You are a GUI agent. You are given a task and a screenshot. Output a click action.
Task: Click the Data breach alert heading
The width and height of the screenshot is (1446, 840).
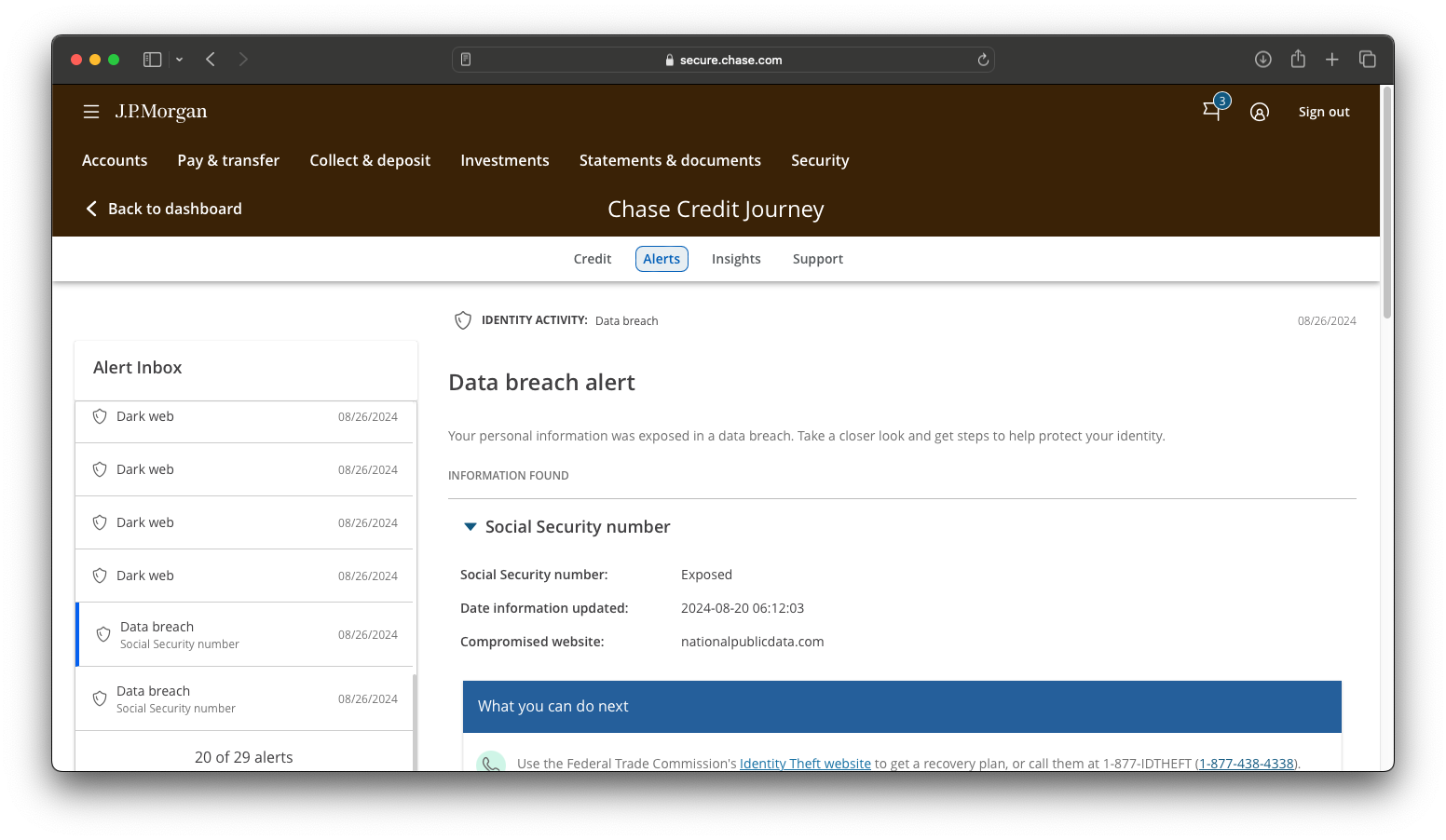coord(541,383)
